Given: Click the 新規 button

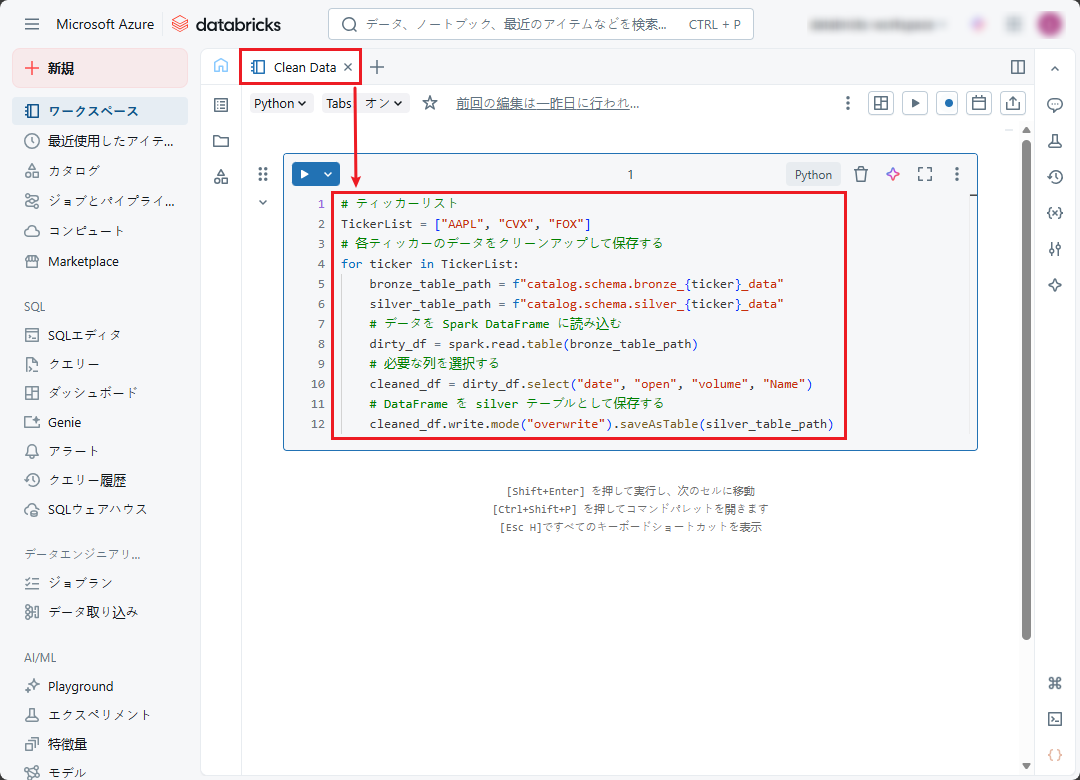Looking at the screenshot, I should click(100, 68).
